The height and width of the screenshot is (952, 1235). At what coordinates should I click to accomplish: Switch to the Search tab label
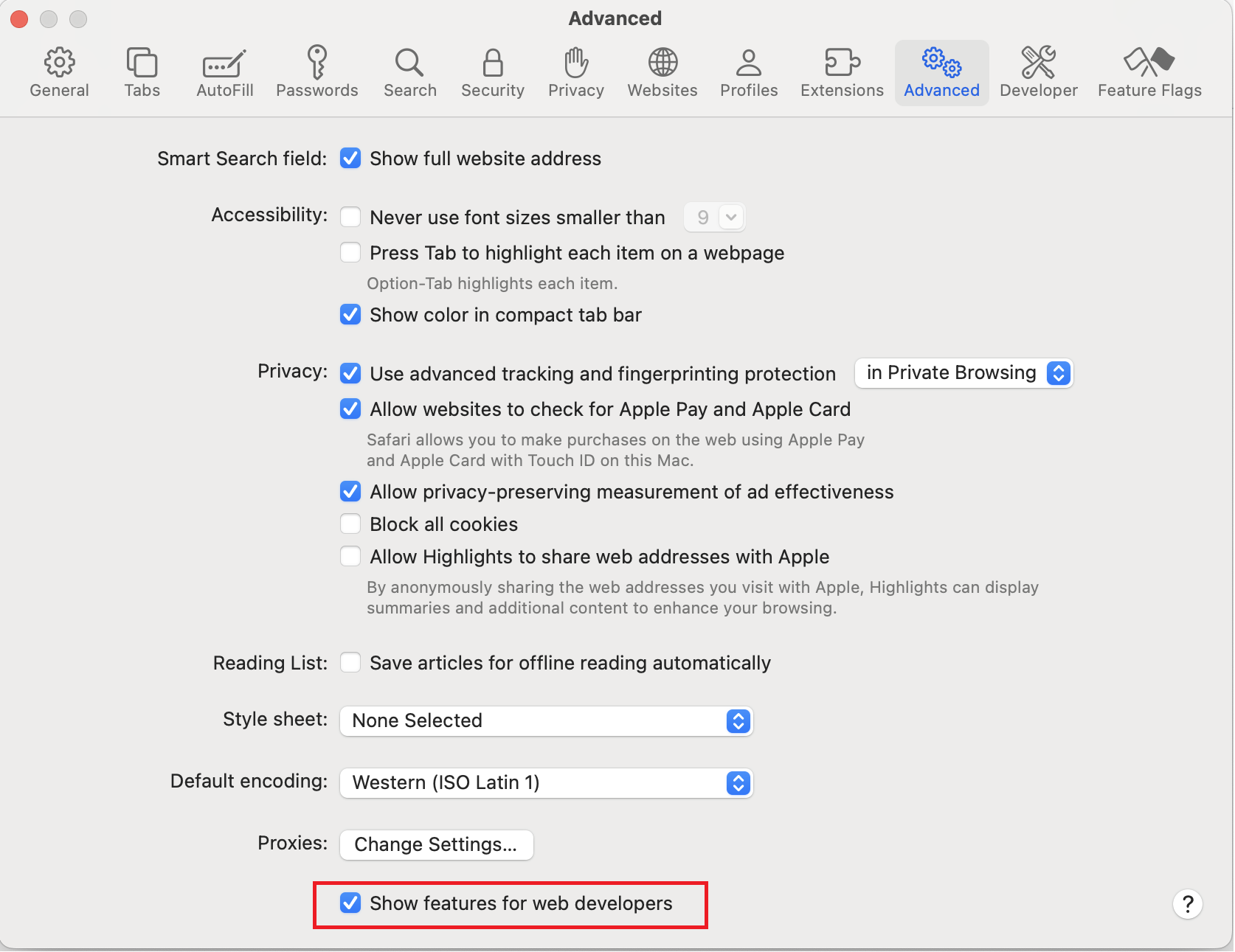click(x=409, y=91)
